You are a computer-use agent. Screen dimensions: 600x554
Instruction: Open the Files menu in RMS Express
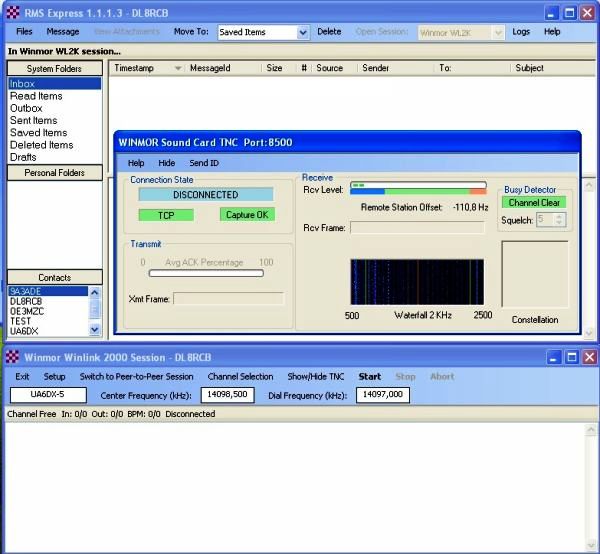pos(24,32)
